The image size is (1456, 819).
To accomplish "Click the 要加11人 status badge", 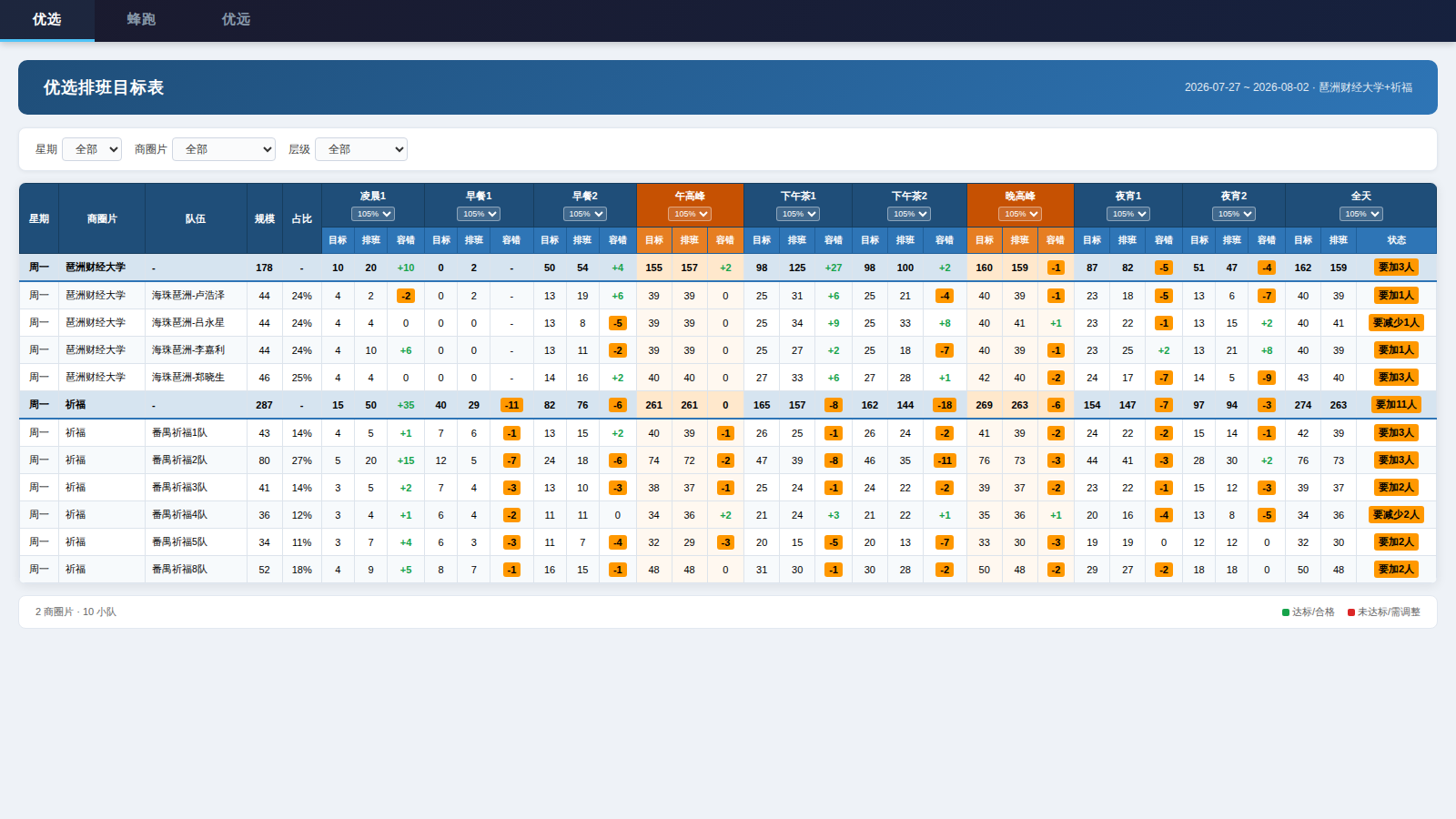I will pyautogui.click(x=1396, y=405).
